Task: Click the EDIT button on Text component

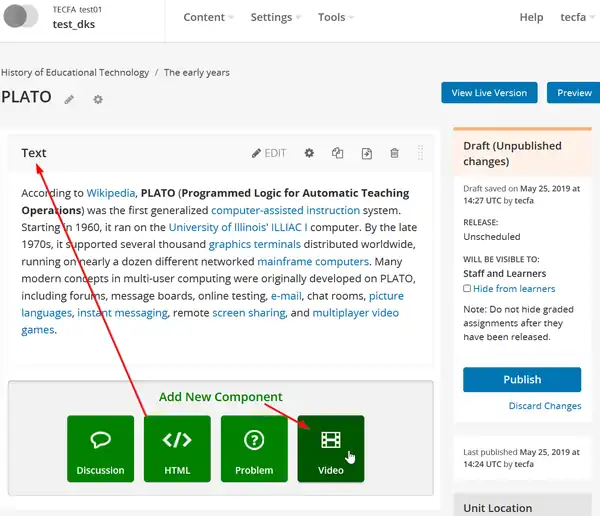Action: coord(269,153)
